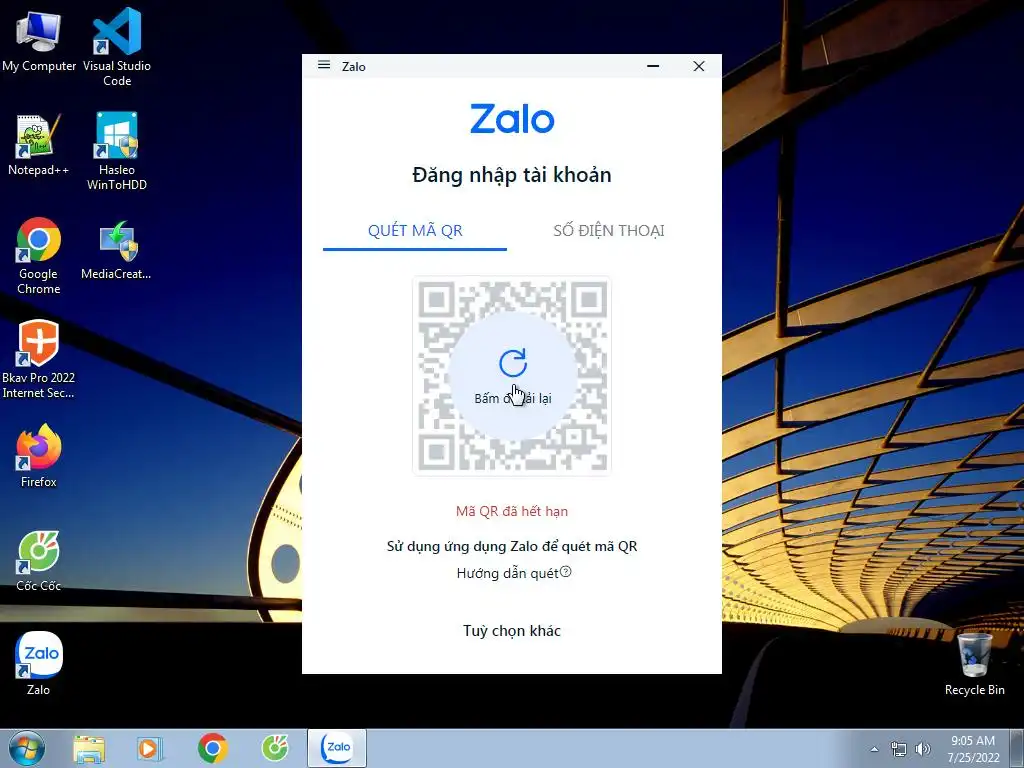
Task: Open the Hướng dẫn quét guide link
Action: [507, 573]
